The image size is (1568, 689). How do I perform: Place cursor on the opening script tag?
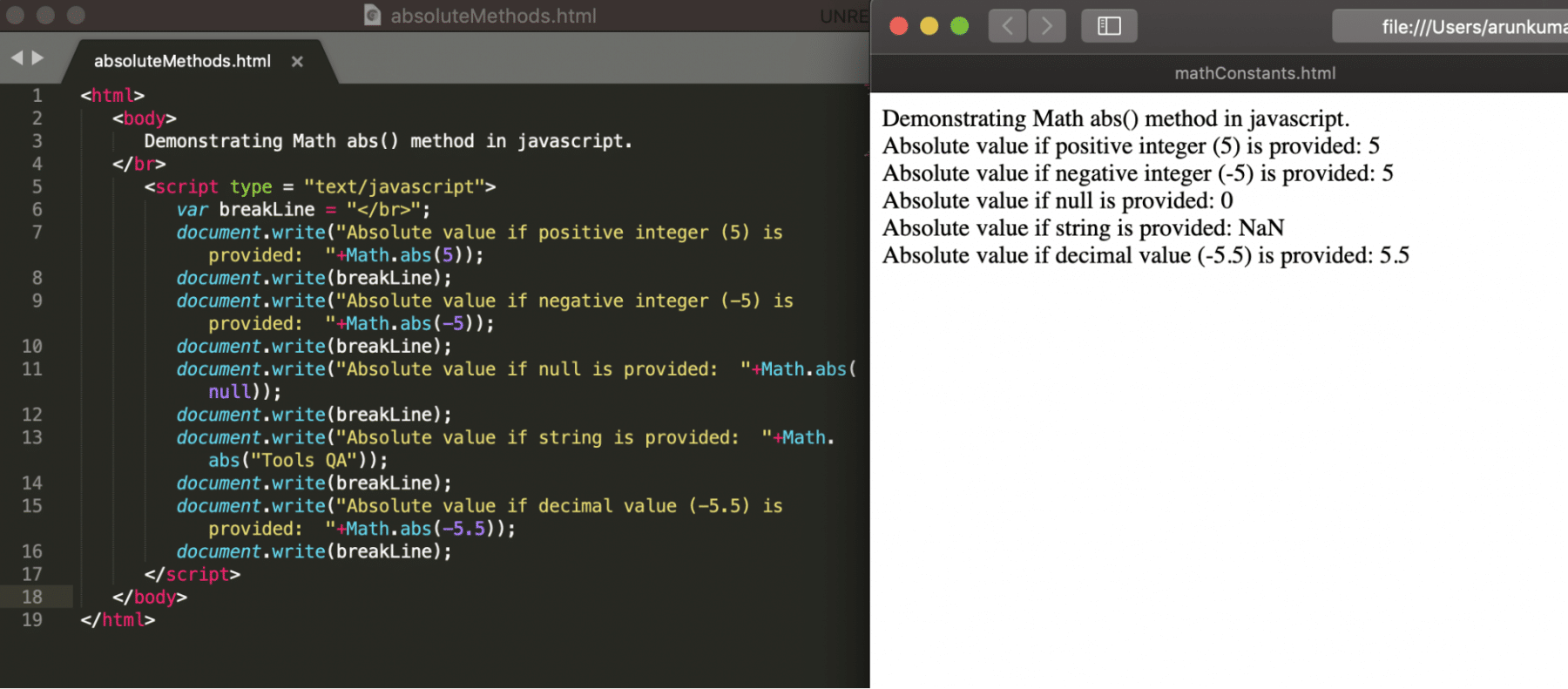coord(186,187)
